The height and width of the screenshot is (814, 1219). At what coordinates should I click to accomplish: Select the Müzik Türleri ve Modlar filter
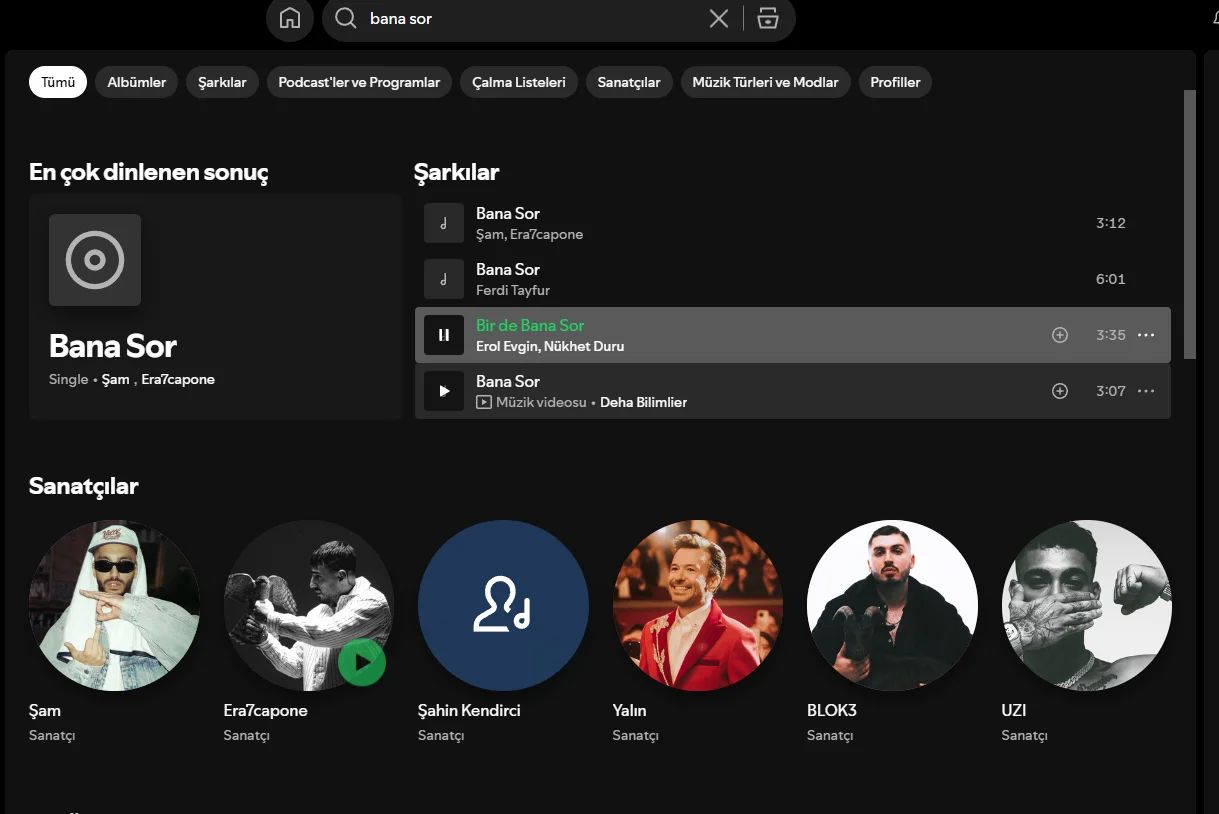click(765, 82)
